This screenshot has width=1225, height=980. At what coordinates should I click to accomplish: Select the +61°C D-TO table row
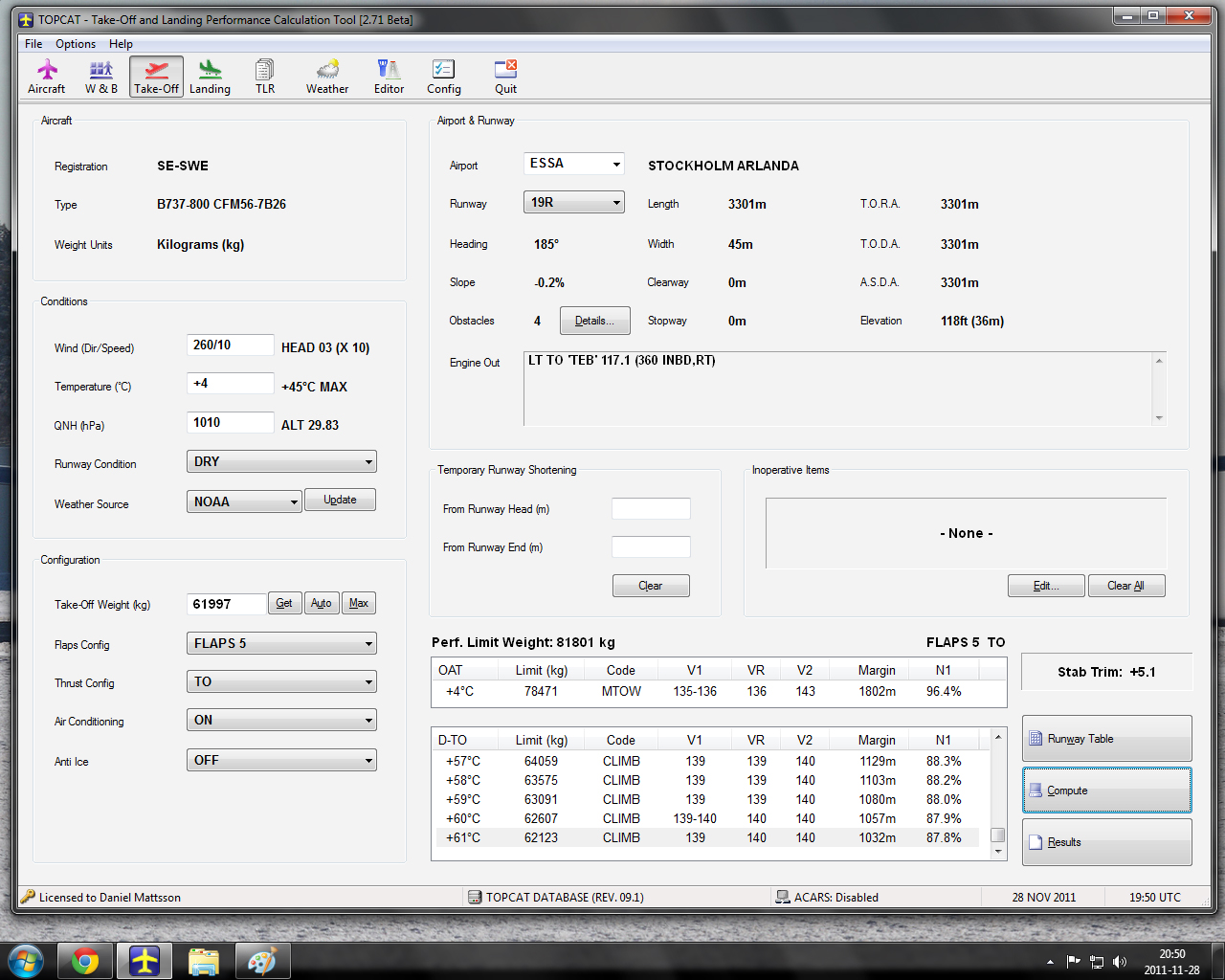pyautogui.click(x=706, y=837)
